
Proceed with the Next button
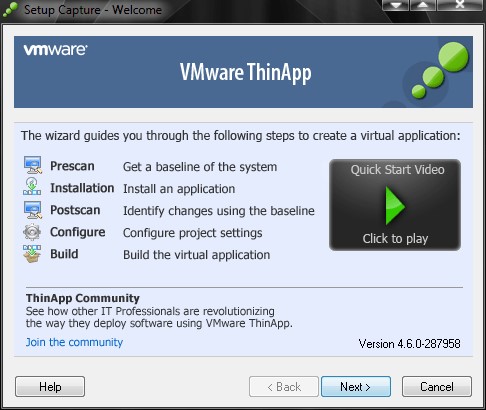(356, 387)
